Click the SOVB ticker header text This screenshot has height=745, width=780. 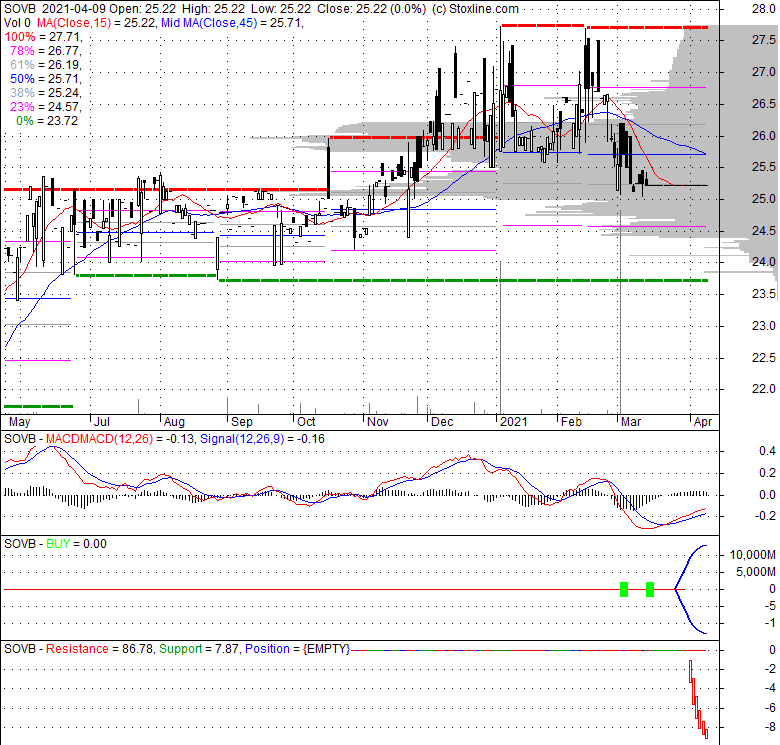(x=20, y=9)
